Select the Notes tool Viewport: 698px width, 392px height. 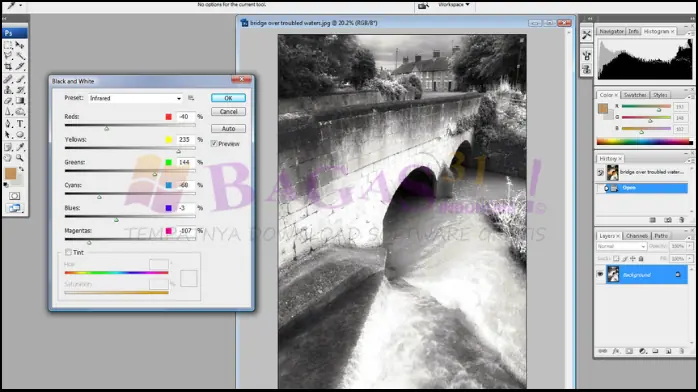point(8,147)
